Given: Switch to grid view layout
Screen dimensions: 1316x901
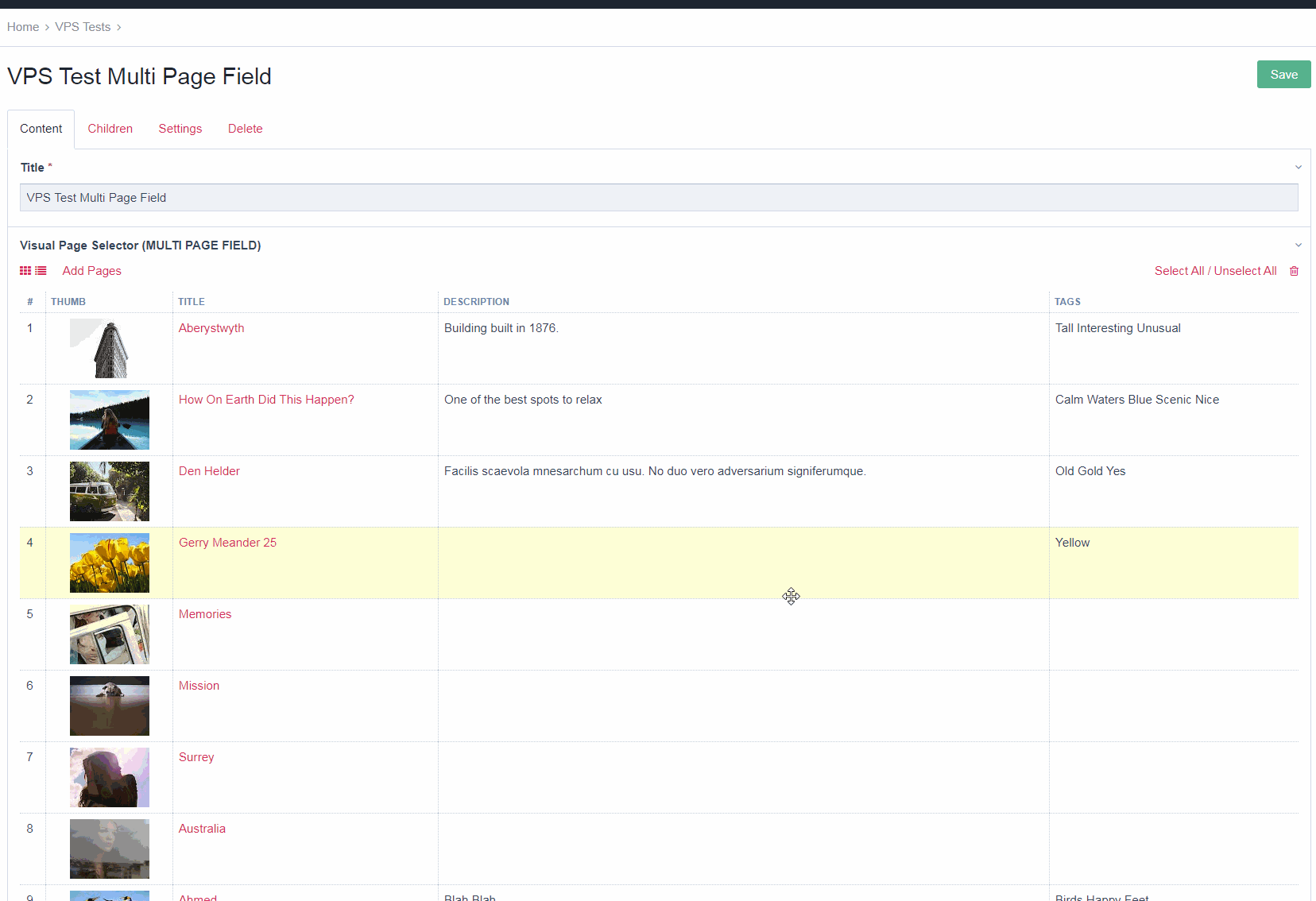Looking at the screenshot, I should pos(25,270).
